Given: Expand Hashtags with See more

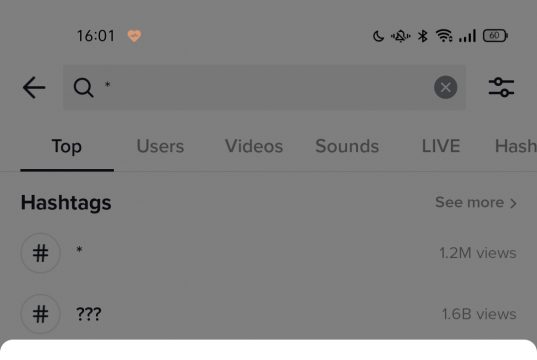Looking at the screenshot, I should point(476,202).
